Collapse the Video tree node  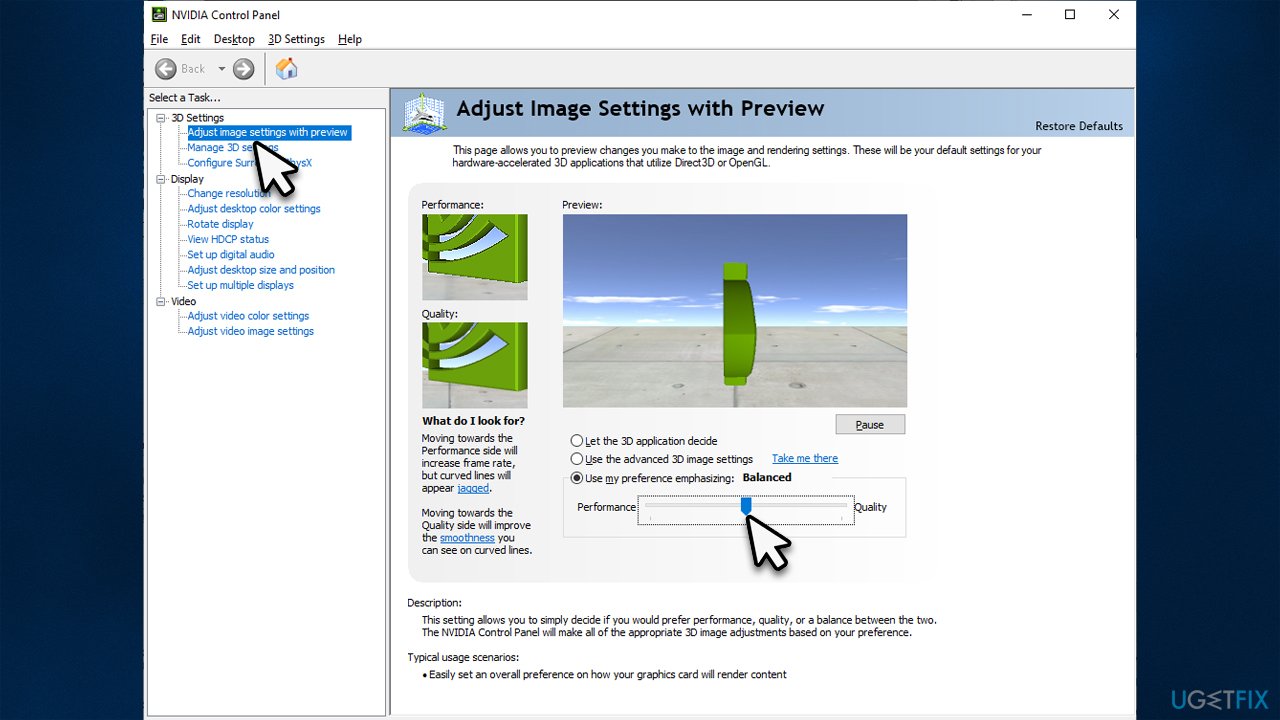(x=161, y=301)
